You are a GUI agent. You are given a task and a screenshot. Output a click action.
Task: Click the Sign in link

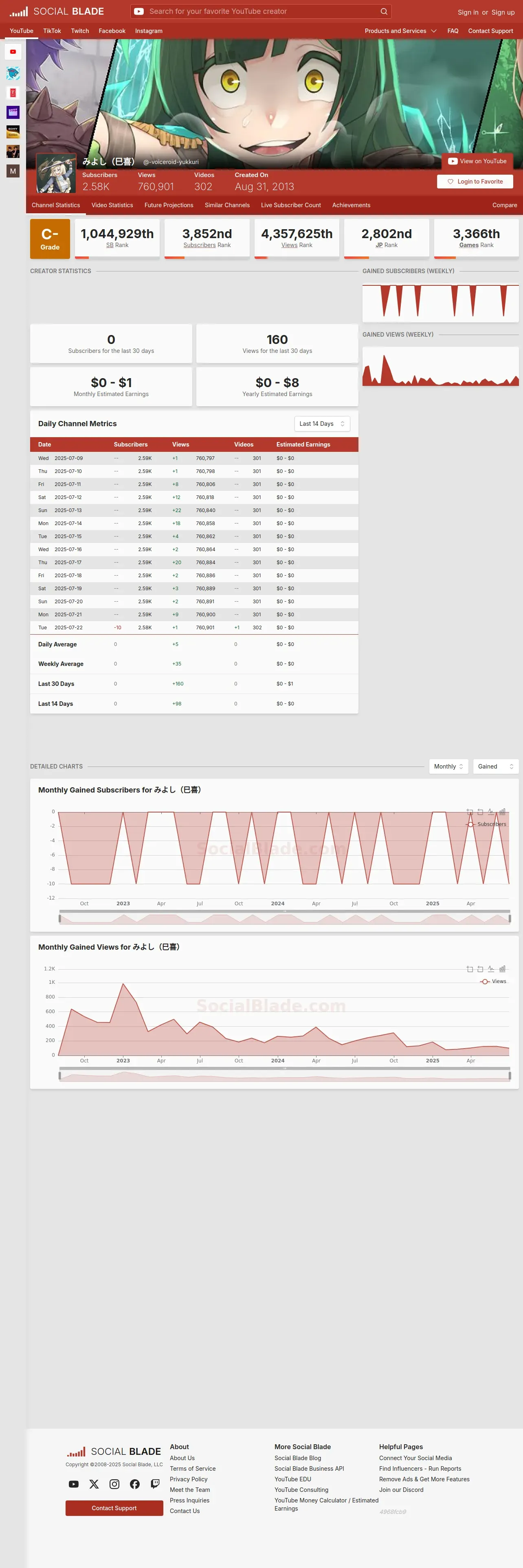[x=468, y=12]
